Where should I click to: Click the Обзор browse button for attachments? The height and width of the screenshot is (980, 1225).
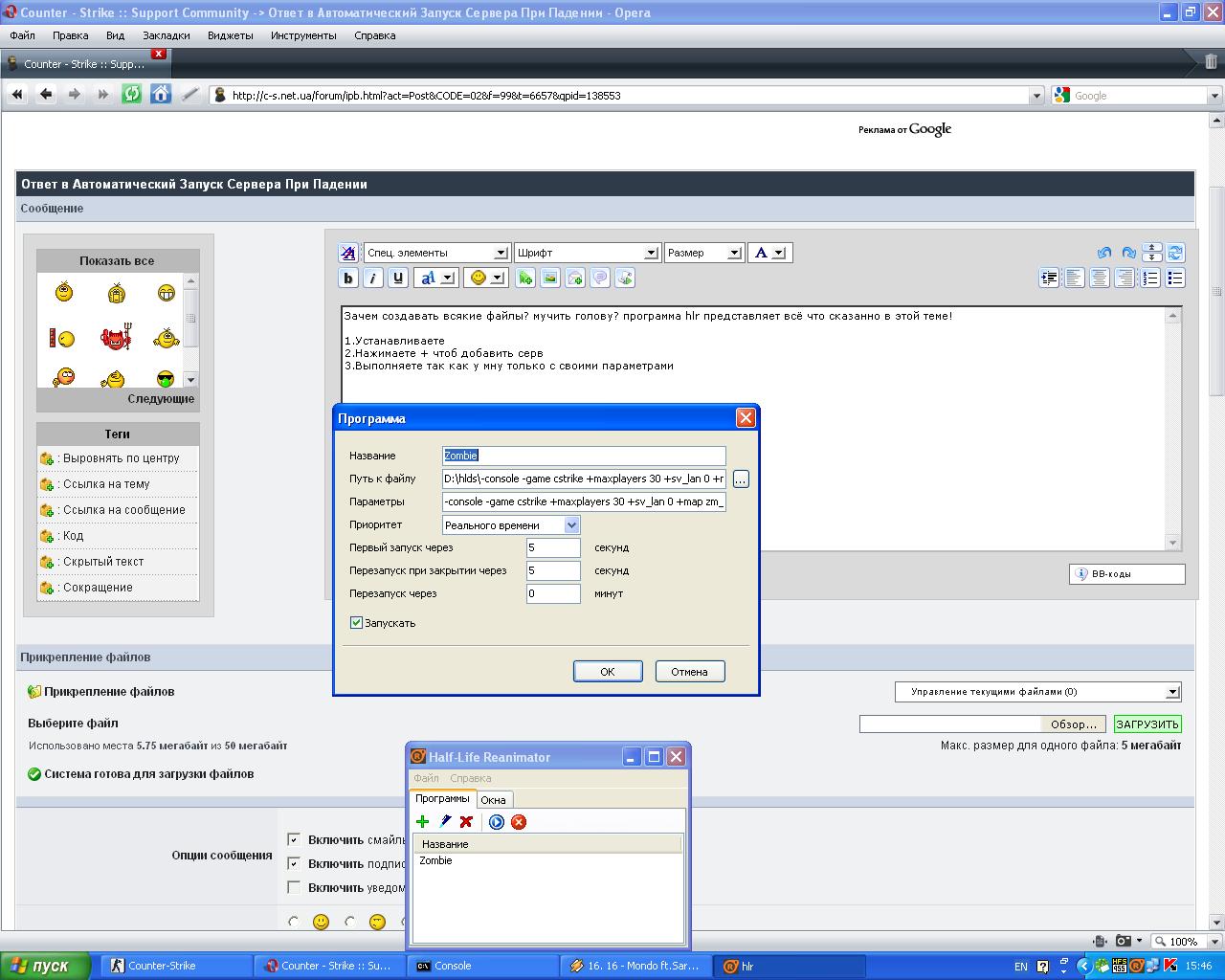click(1073, 724)
